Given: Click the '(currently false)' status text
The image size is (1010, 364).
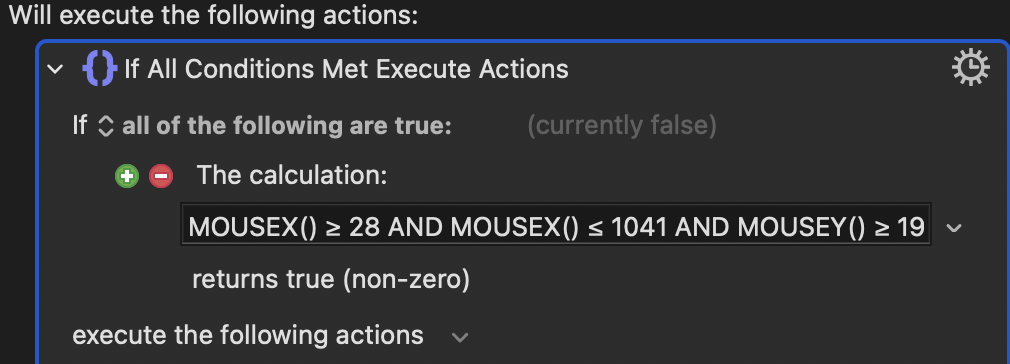Looking at the screenshot, I should point(622,126).
